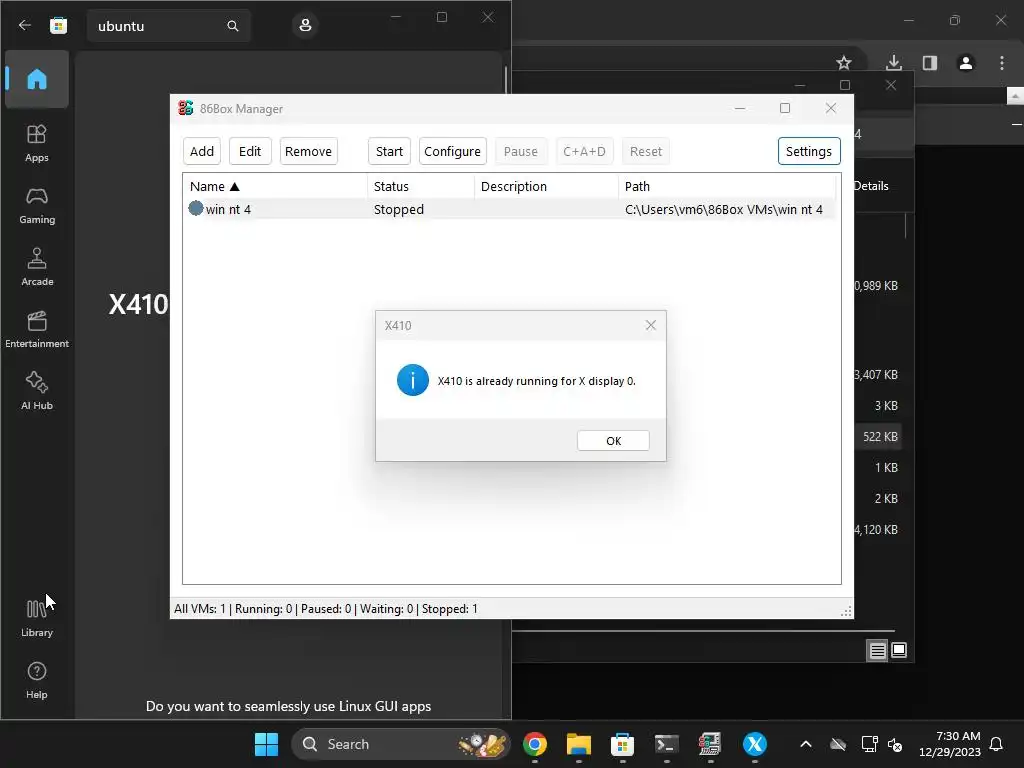The height and width of the screenshot is (768, 1024).
Task: Click the VM path cell text
Action: 724,209
